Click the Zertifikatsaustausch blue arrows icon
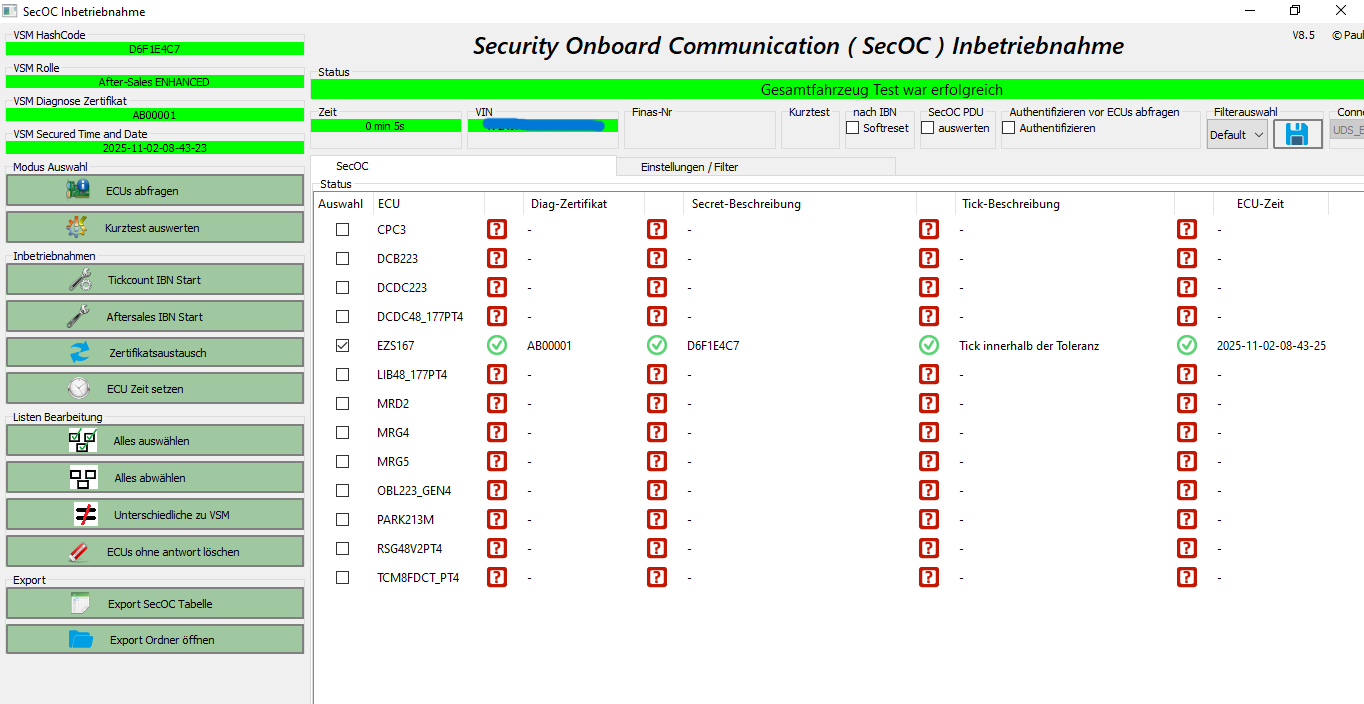This screenshot has width=1364, height=704. (79, 353)
